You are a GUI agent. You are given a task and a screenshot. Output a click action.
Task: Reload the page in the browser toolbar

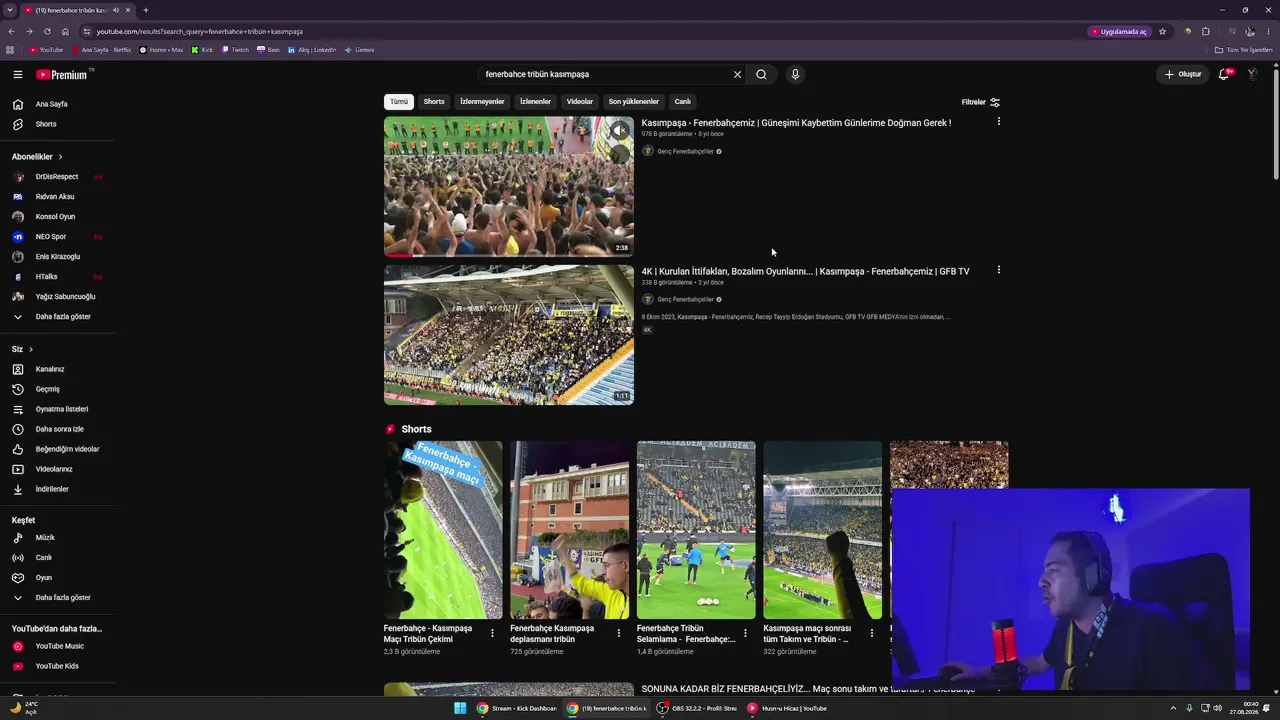click(x=47, y=31)
